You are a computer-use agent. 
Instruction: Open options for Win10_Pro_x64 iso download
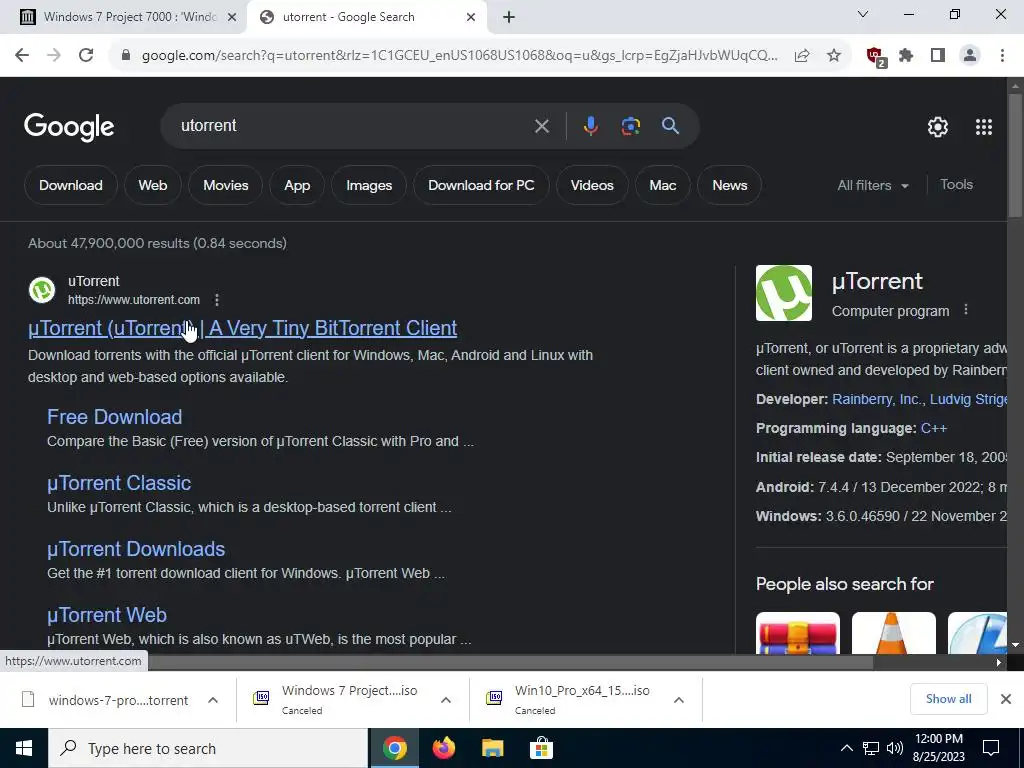679,700
